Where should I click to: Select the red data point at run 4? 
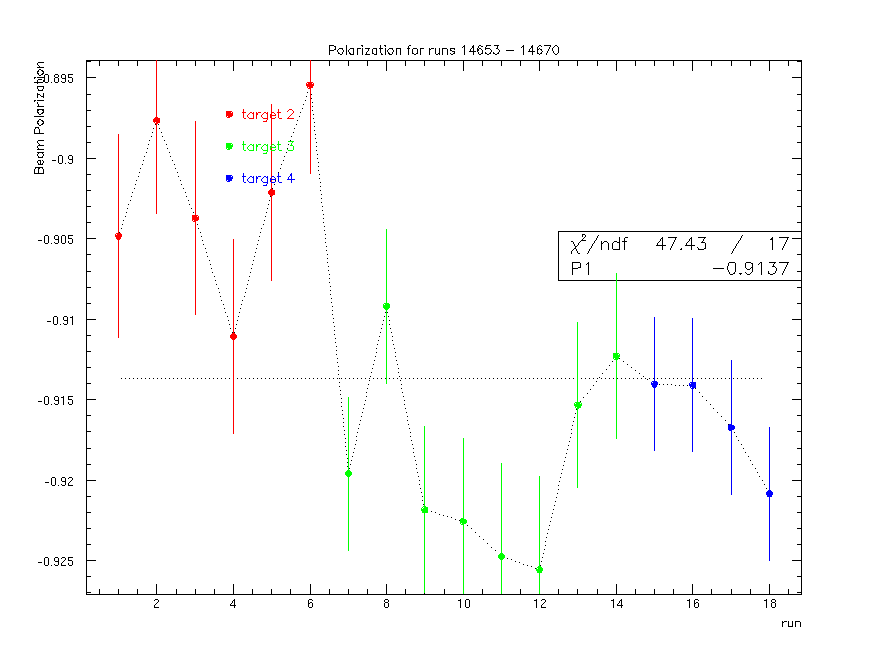point(234,337)
